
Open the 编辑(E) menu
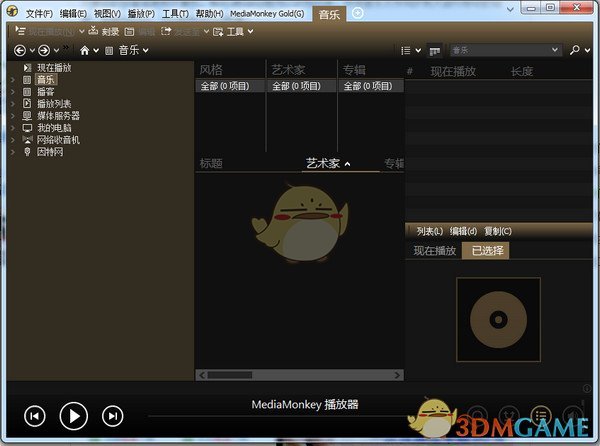point(73,14)
